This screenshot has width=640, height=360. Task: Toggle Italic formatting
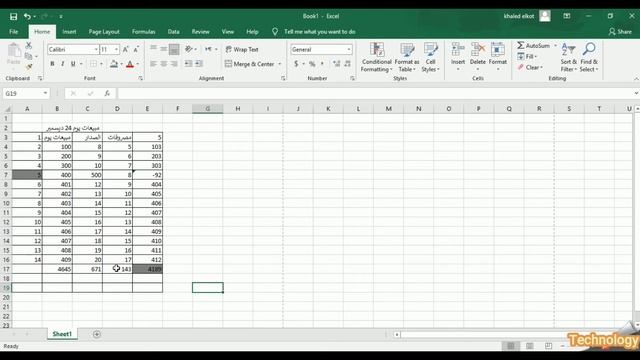(62, 64)
